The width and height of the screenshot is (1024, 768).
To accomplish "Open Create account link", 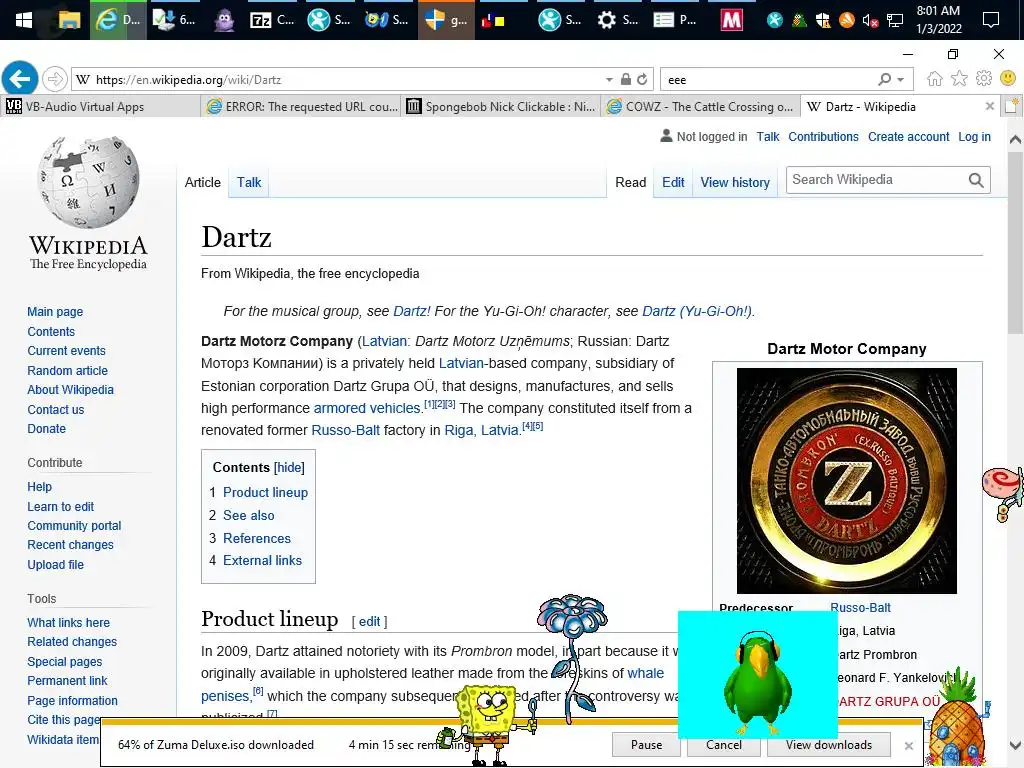I will pos(908,136).
